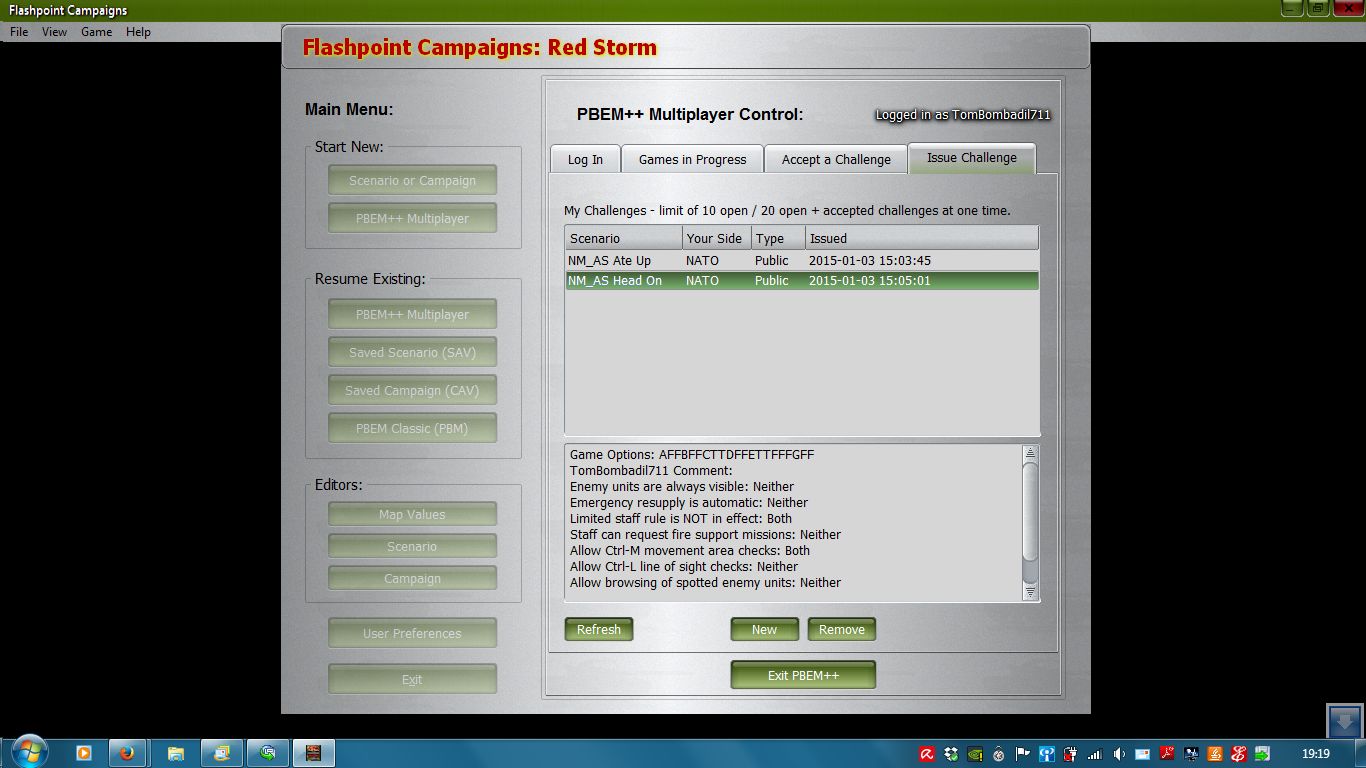
Task: Click the volume speaker tray icon
Action: [1119, 754]
